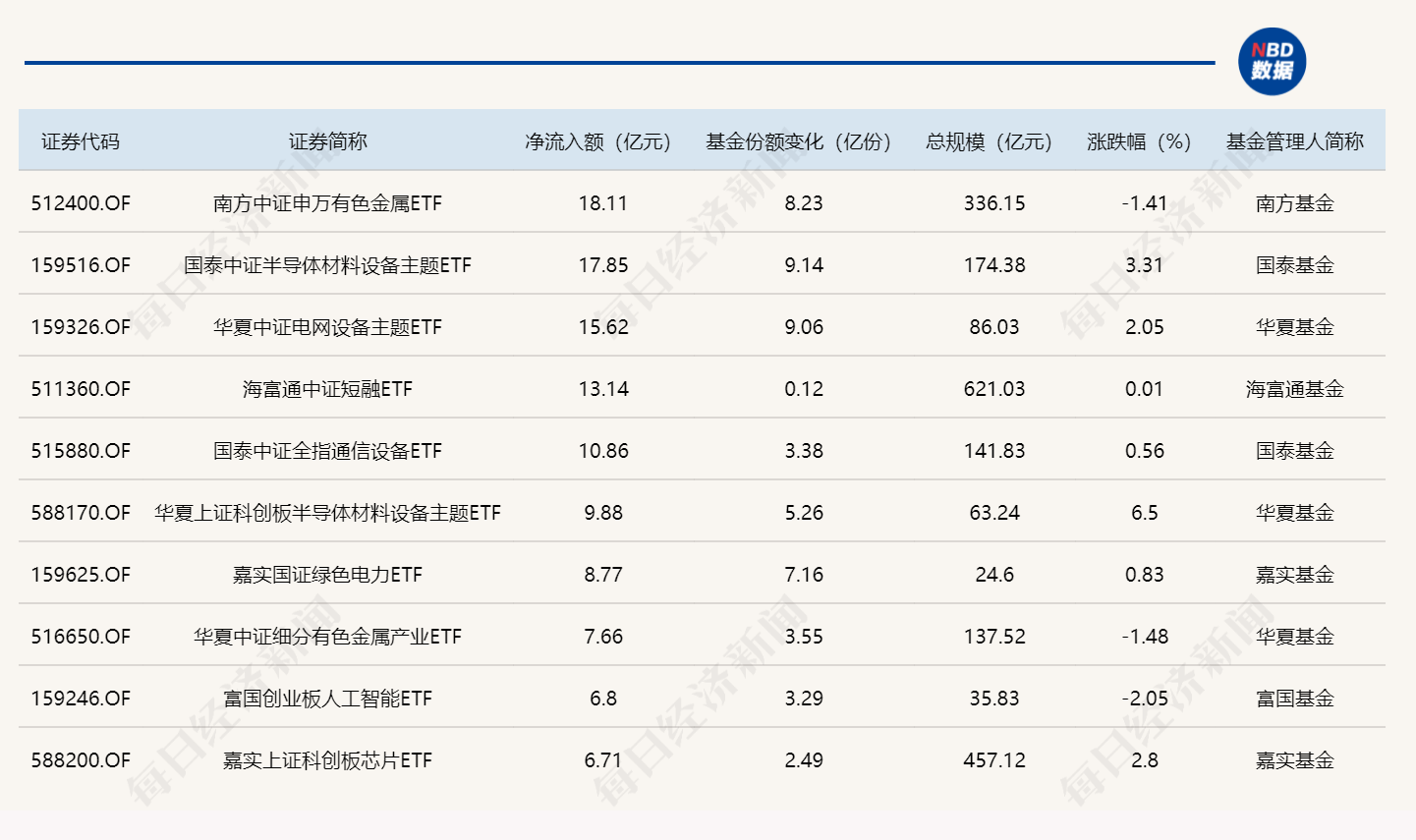Click 富国基金 manager name
1416x840 pixels.
1298,699
